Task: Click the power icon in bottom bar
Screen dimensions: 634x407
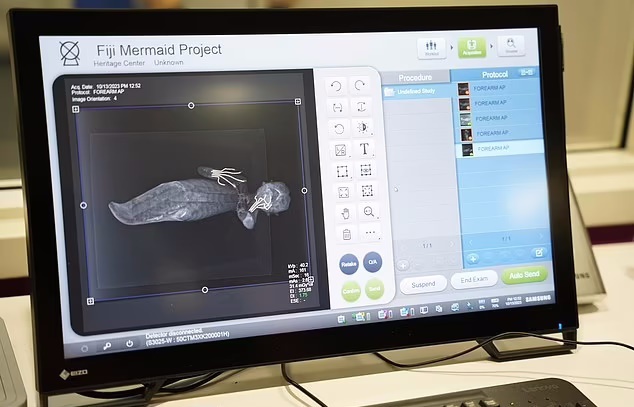Action: coord(129,344)
